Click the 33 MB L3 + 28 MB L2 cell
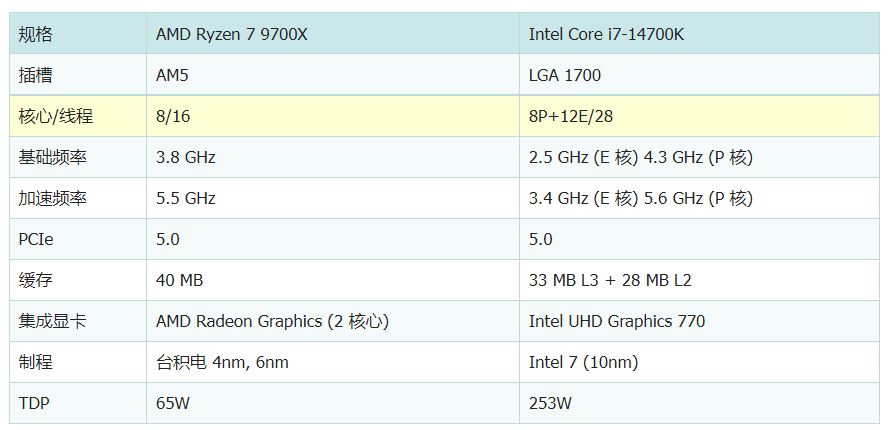Image resolution: width=895 pixels, height=430 pixels. 610,280
